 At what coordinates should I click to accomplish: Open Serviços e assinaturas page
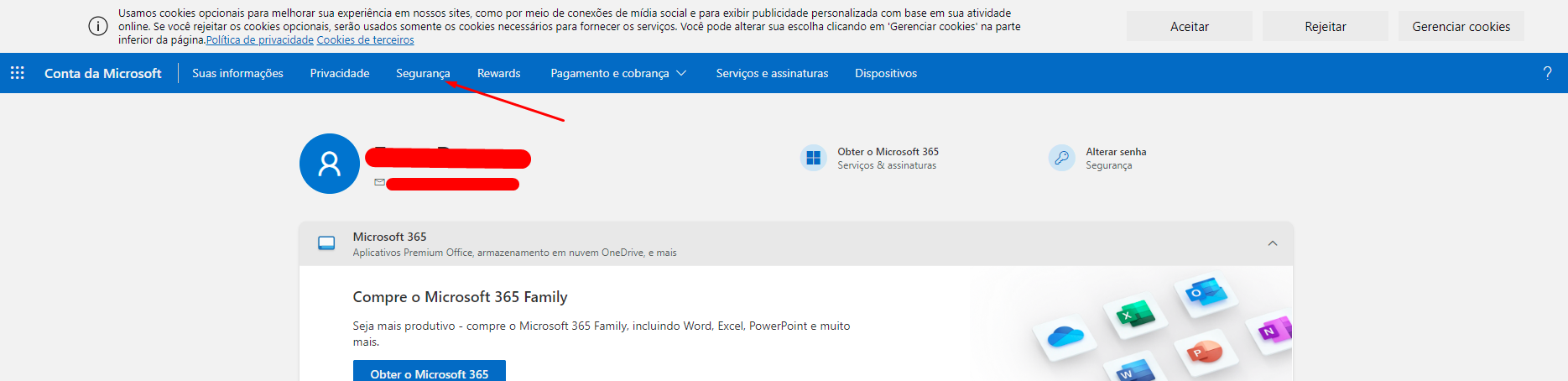coord(772,73)
